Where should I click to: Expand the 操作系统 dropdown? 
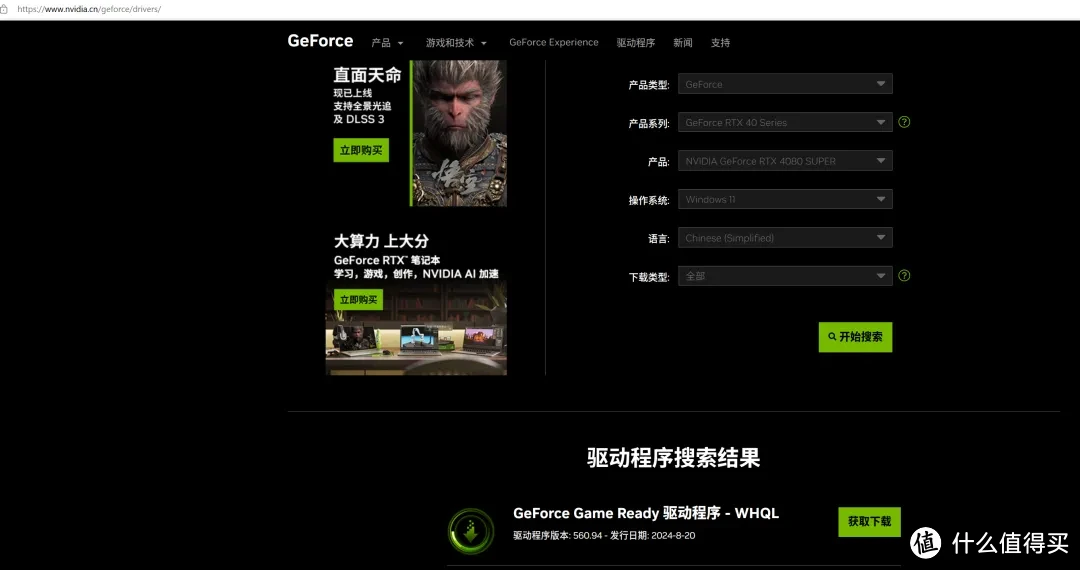point(785,200)
